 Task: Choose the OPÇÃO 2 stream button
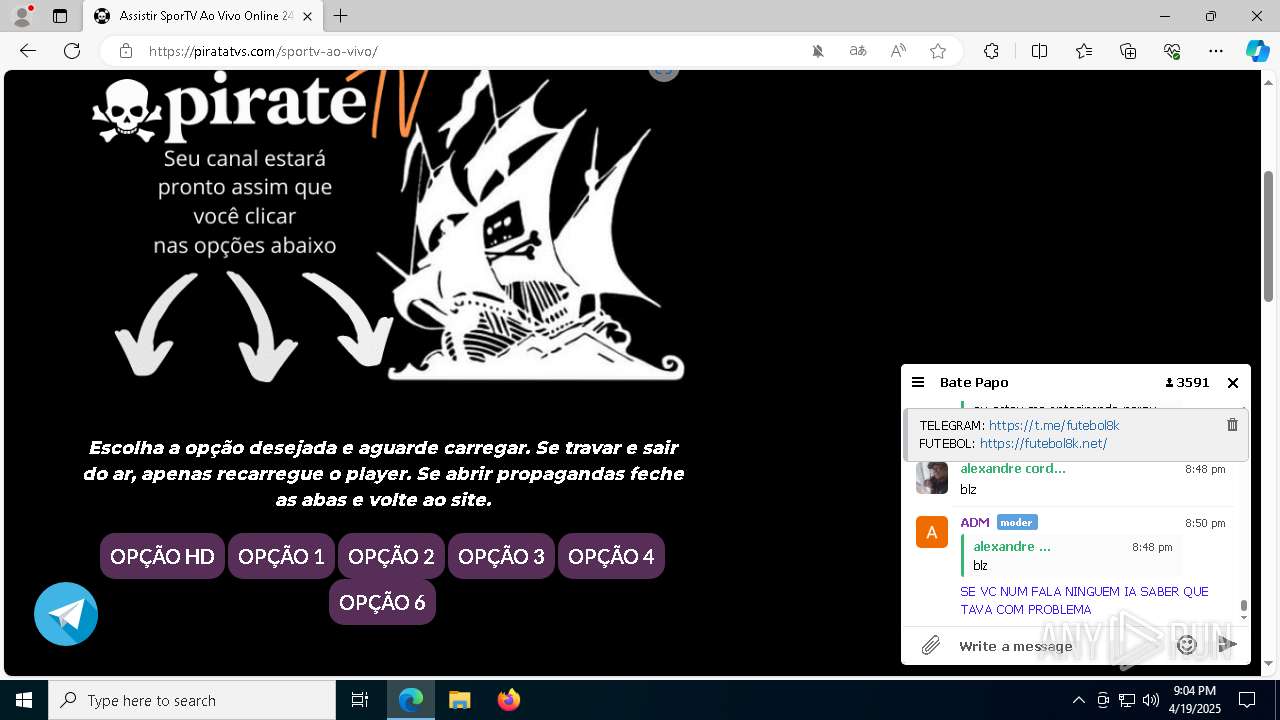click(x=391, y=556)
